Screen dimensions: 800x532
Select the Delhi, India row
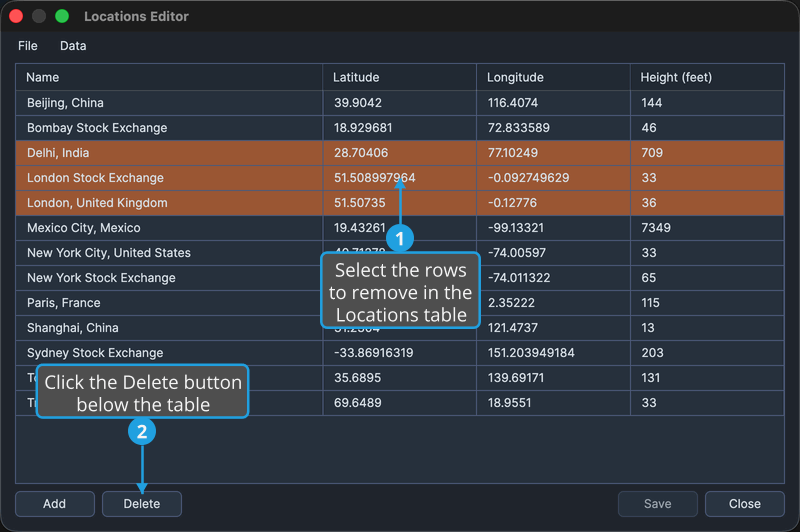coord(399,153)
